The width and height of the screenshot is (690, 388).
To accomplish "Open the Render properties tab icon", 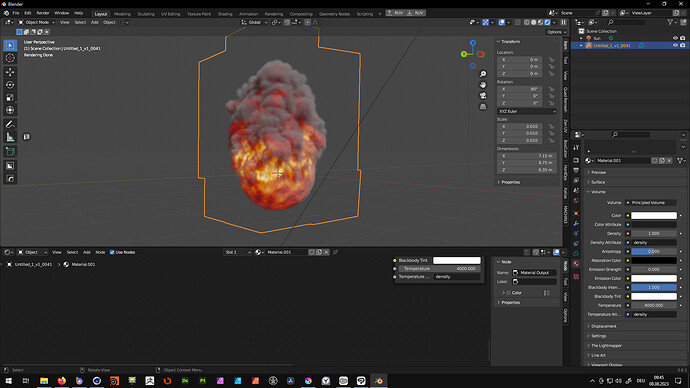I will (576, 160).
